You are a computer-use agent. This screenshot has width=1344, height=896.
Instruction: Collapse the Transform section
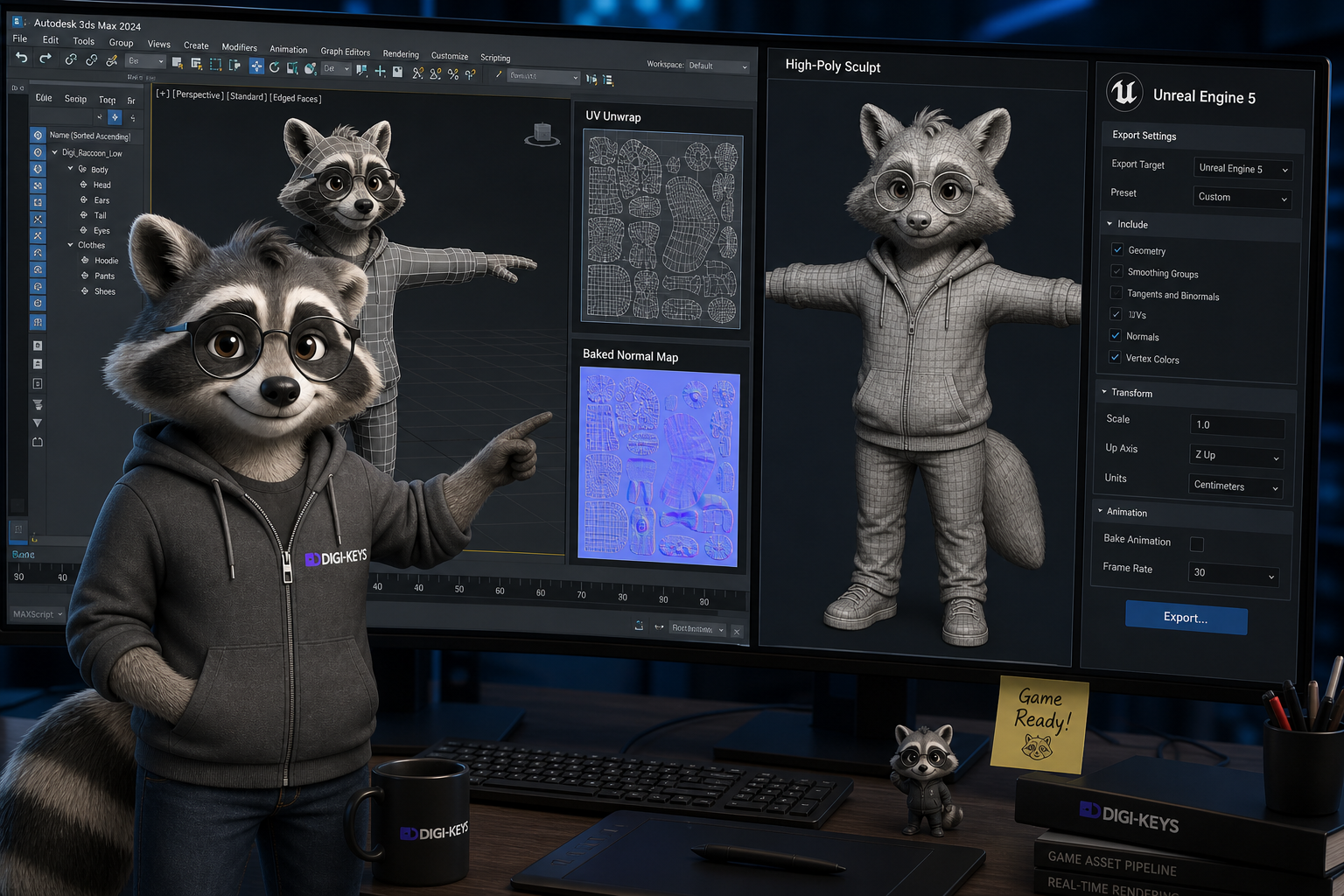tap(1104, 392)
